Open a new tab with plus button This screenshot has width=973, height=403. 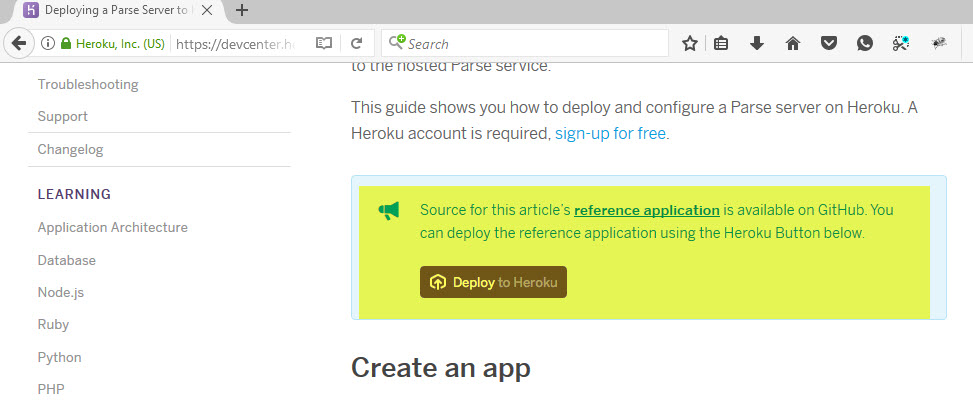point(243,11)
